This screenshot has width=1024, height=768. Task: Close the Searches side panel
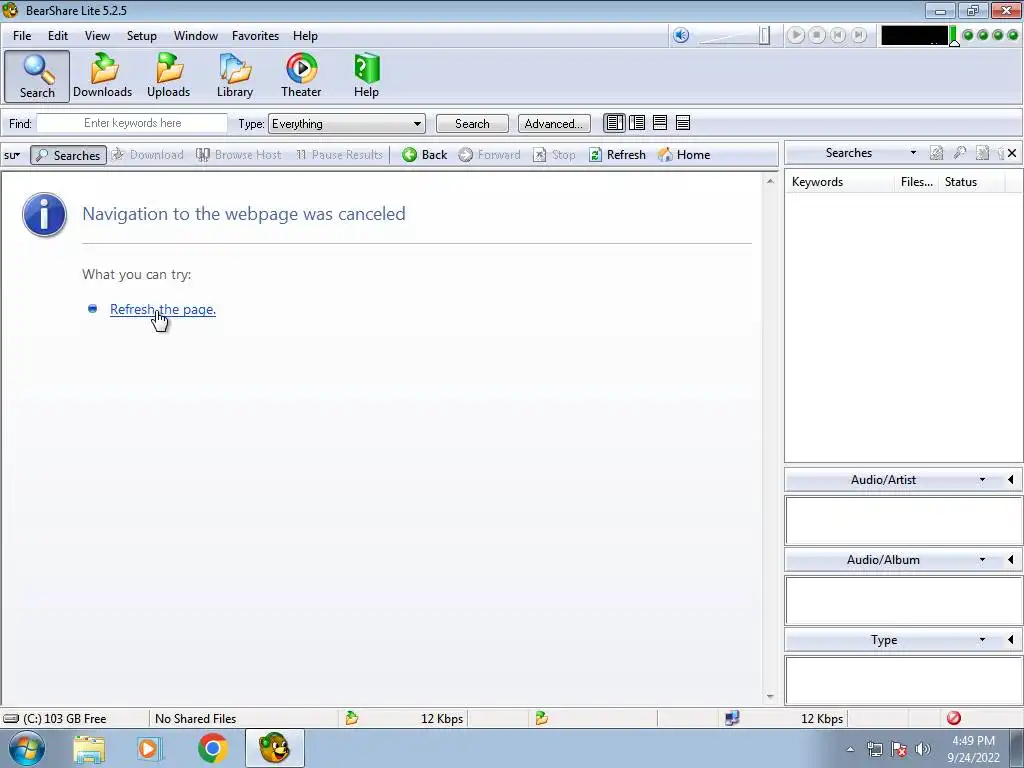(x=1012, y=153)
